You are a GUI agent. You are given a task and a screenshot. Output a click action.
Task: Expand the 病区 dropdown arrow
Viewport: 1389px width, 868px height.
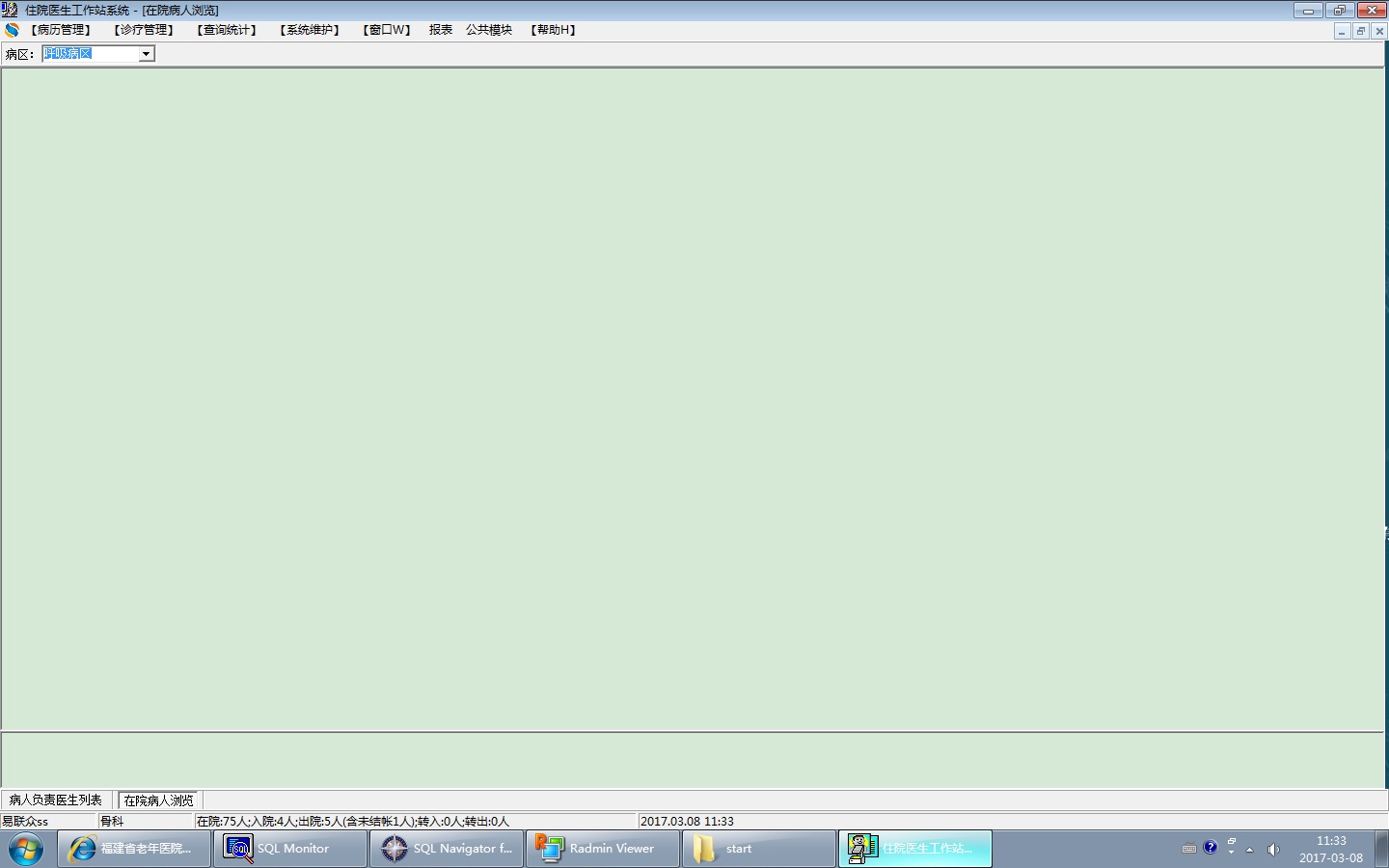coord(146,54)
